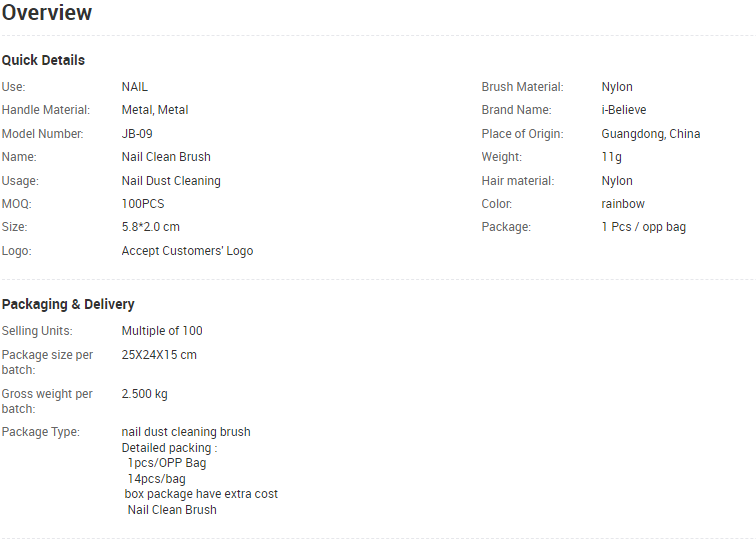Select the rainbow color value

[x=623, y=204]
